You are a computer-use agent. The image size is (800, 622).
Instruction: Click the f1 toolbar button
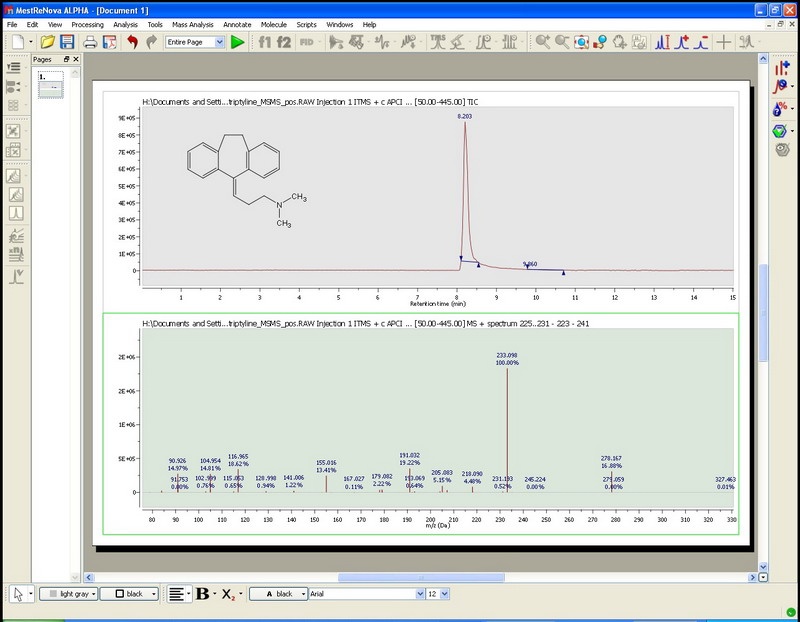(265, 42)
